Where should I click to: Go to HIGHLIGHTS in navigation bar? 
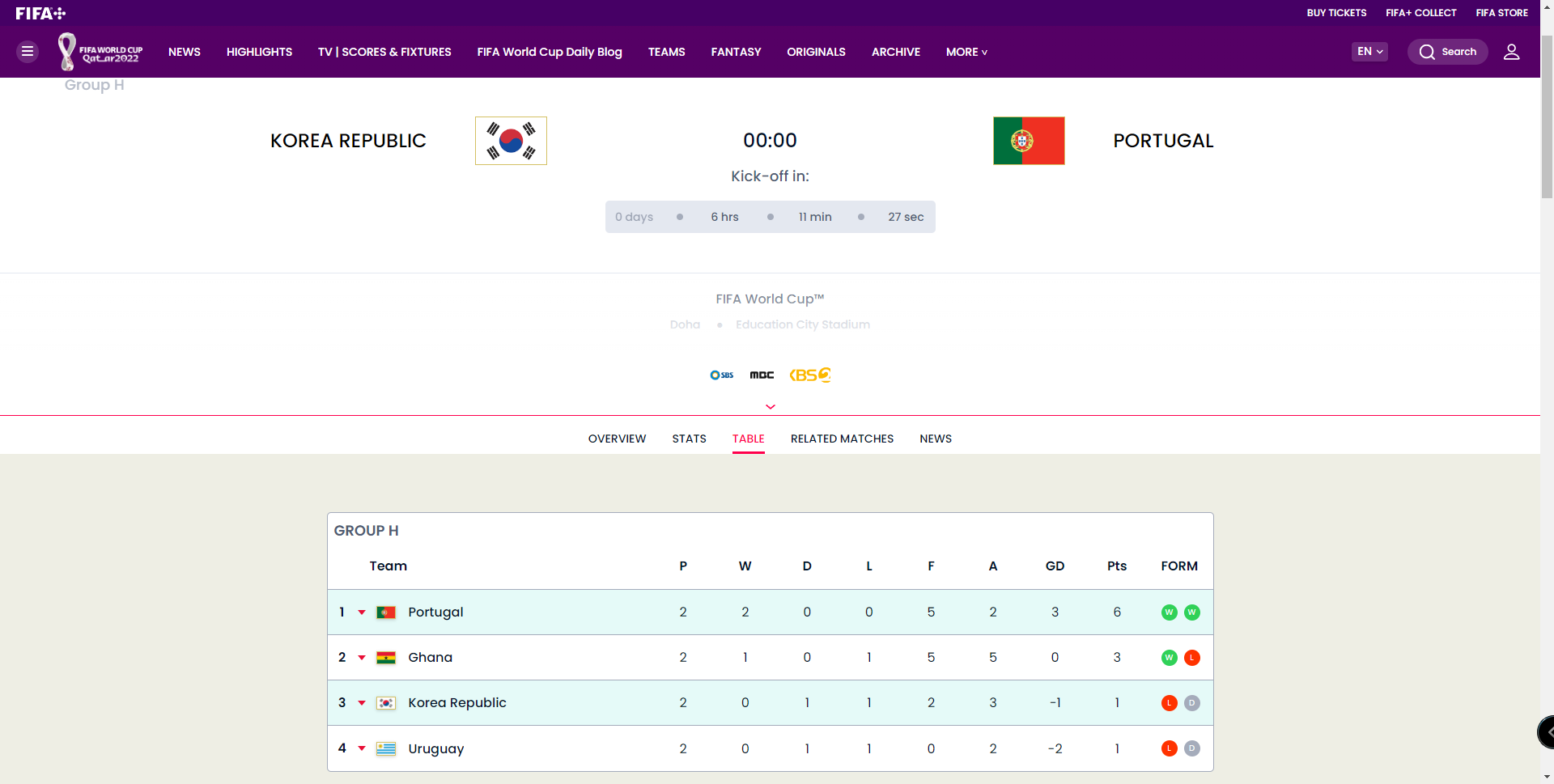[259, 52]
